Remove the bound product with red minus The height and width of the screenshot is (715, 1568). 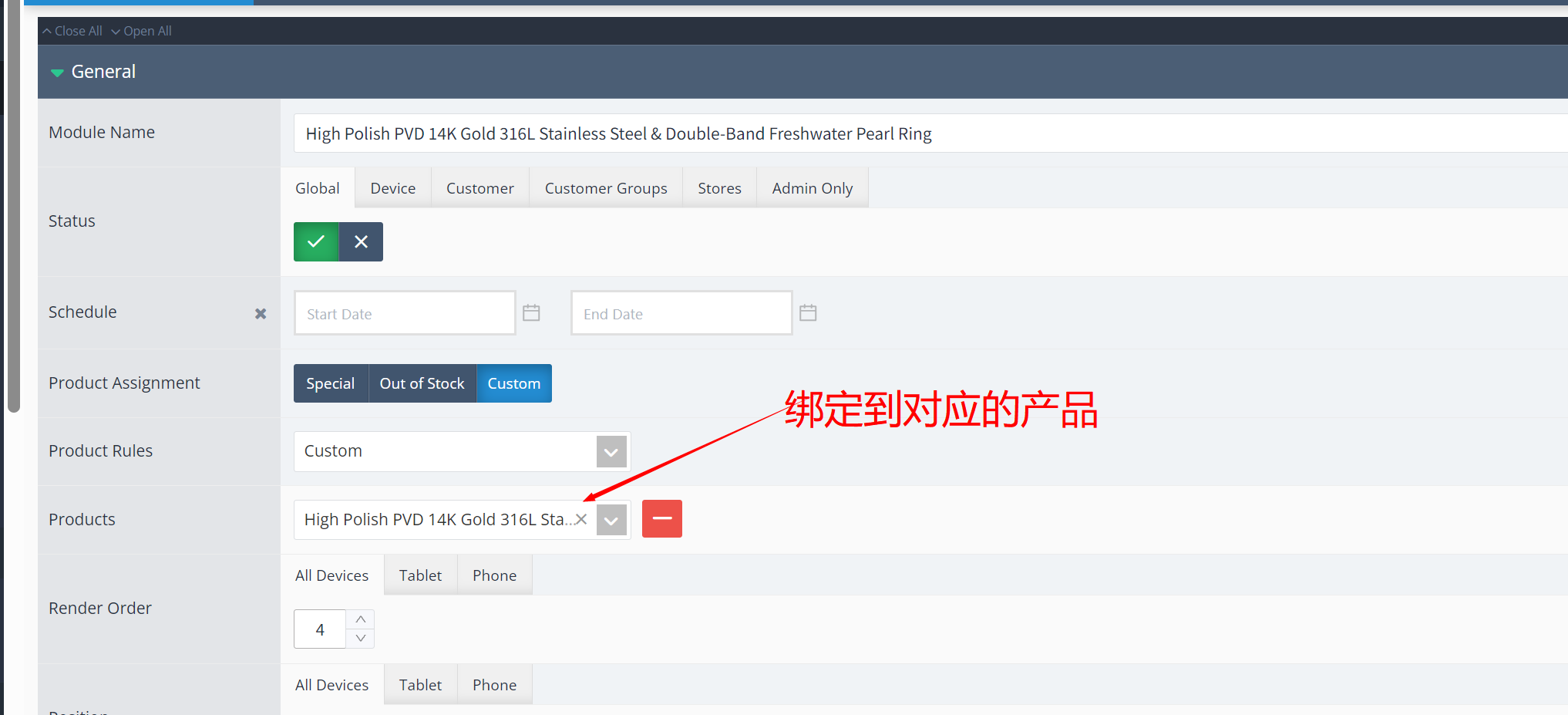tap(661, 518)
